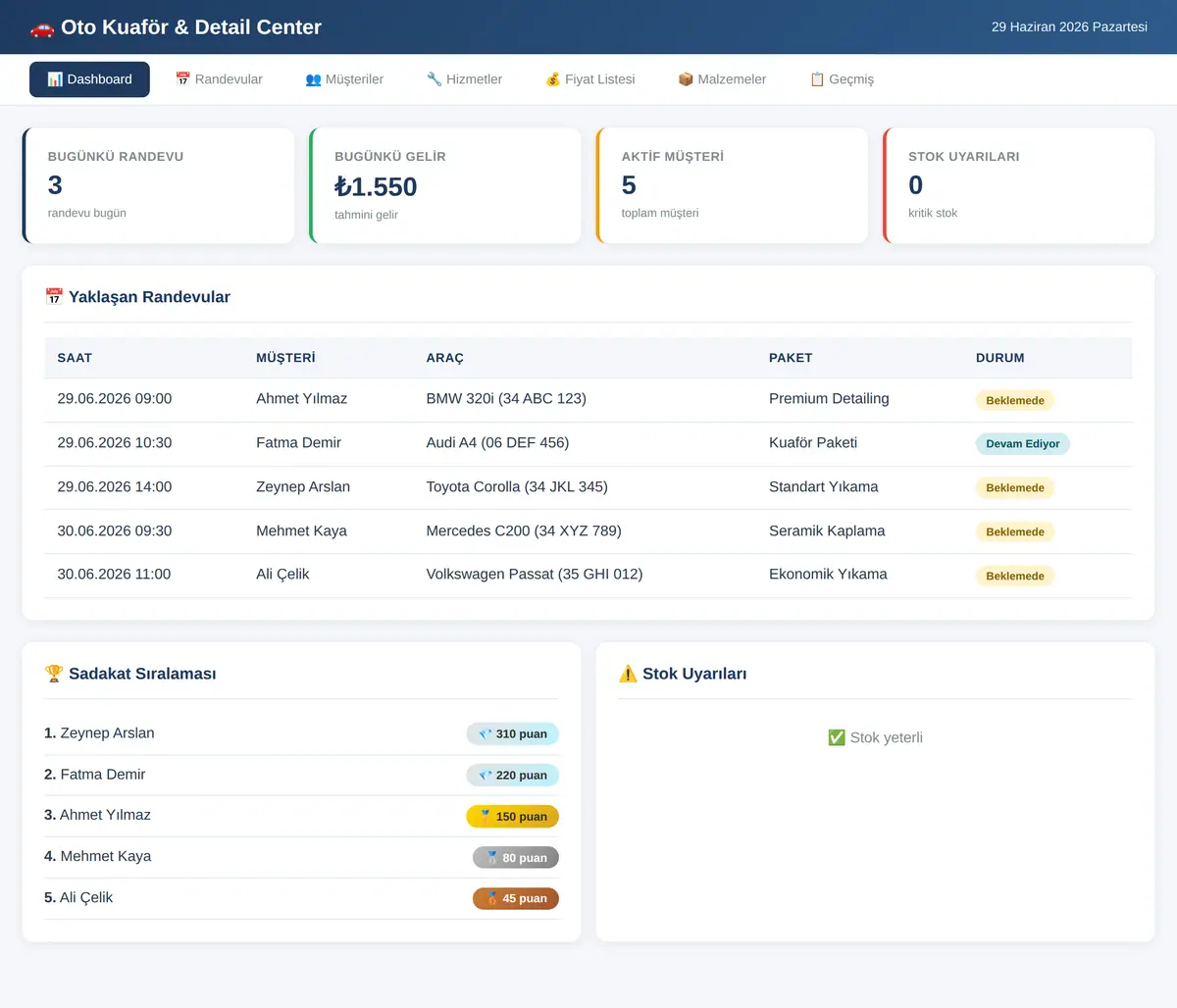Open the Müşteriler tab

pos(344,79)
